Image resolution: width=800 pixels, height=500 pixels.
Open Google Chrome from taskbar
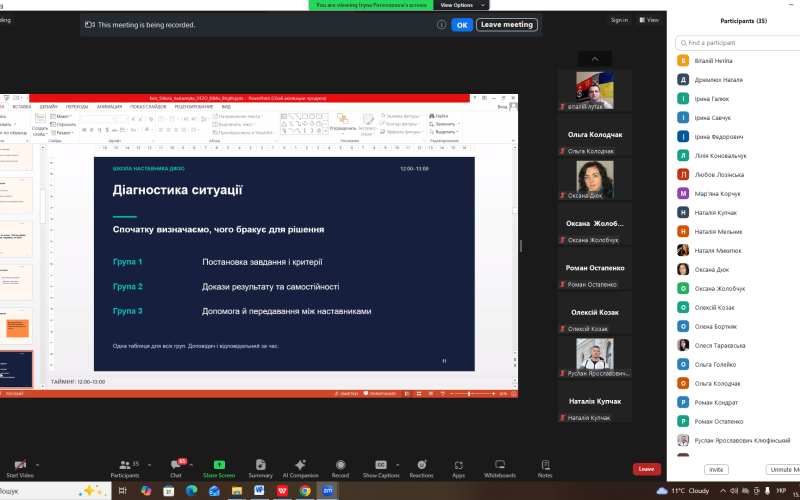click(x=305, y=491)
